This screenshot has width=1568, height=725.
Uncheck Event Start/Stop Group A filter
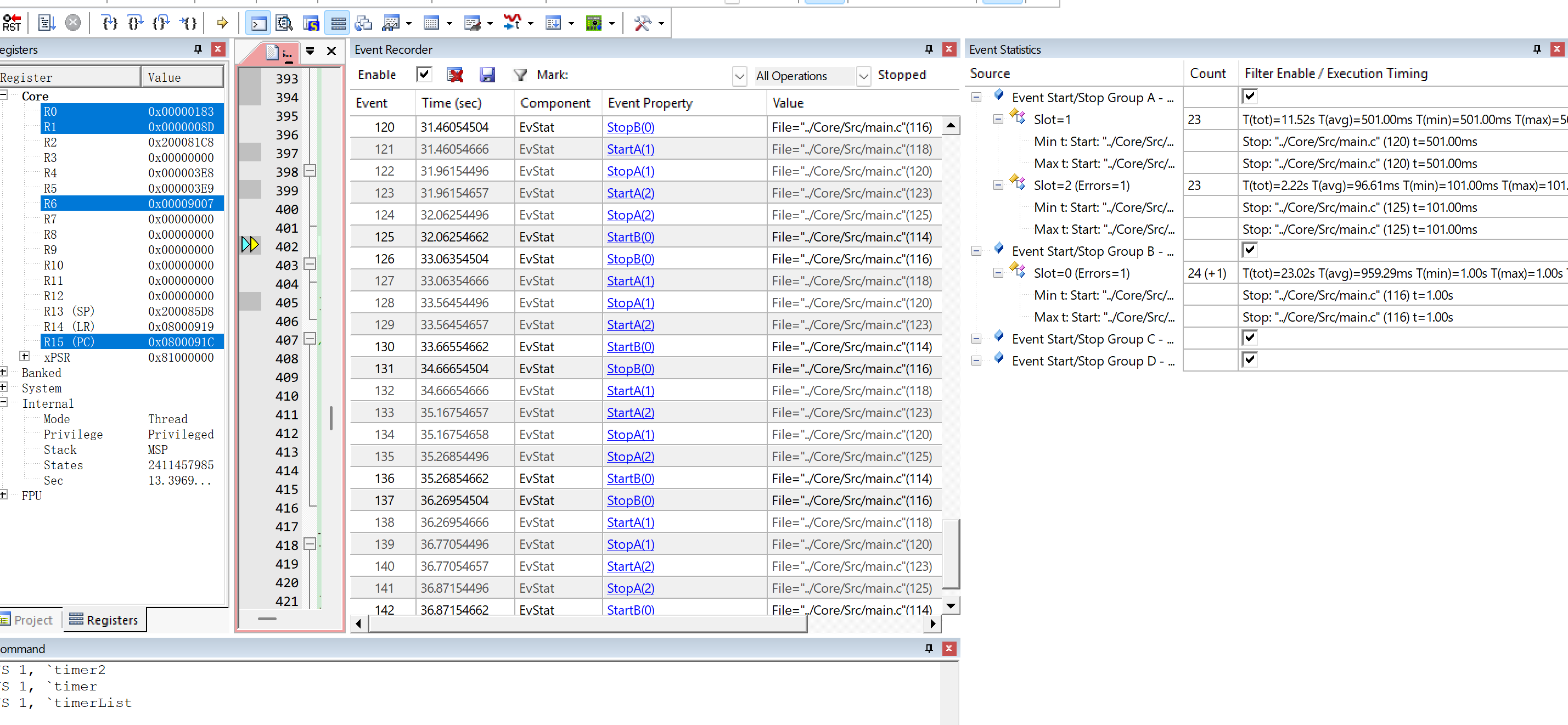click(1249, 96)
